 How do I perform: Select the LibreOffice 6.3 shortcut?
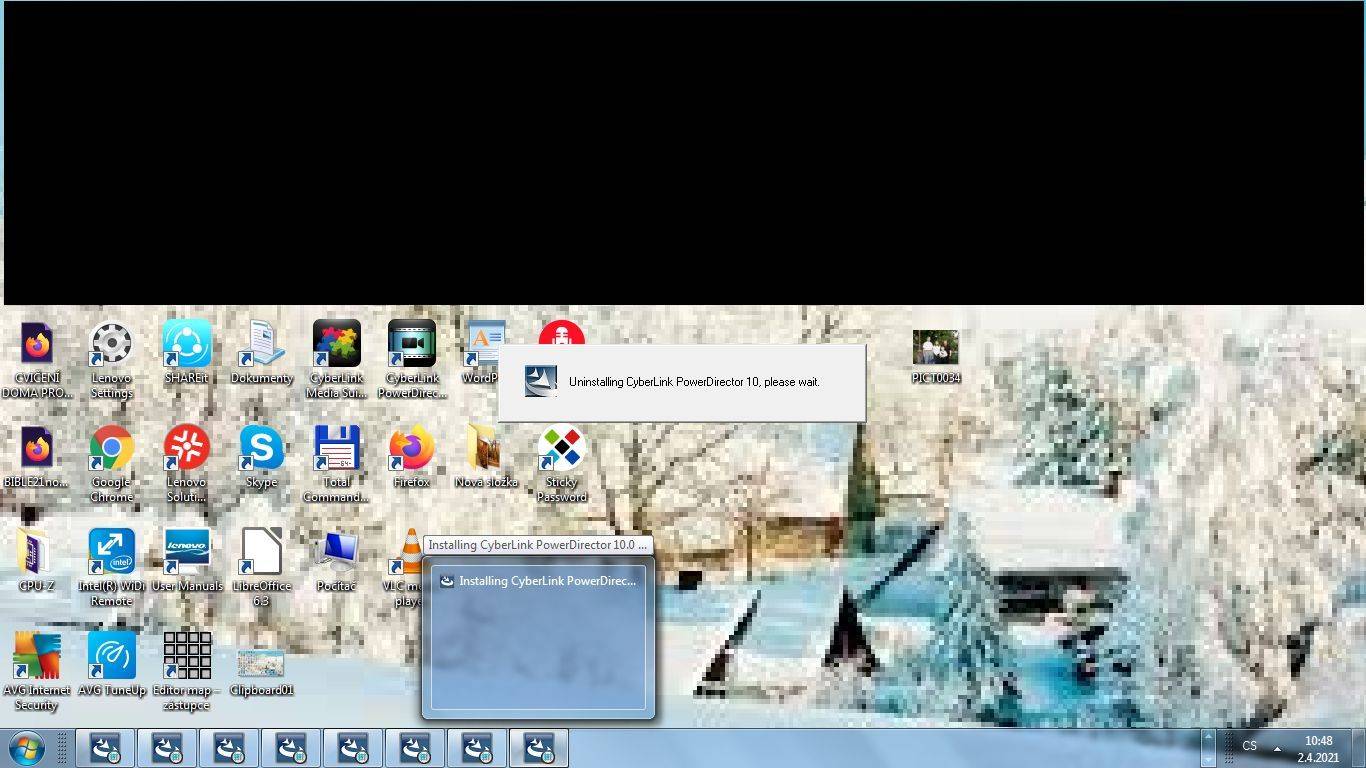[261, 566]
